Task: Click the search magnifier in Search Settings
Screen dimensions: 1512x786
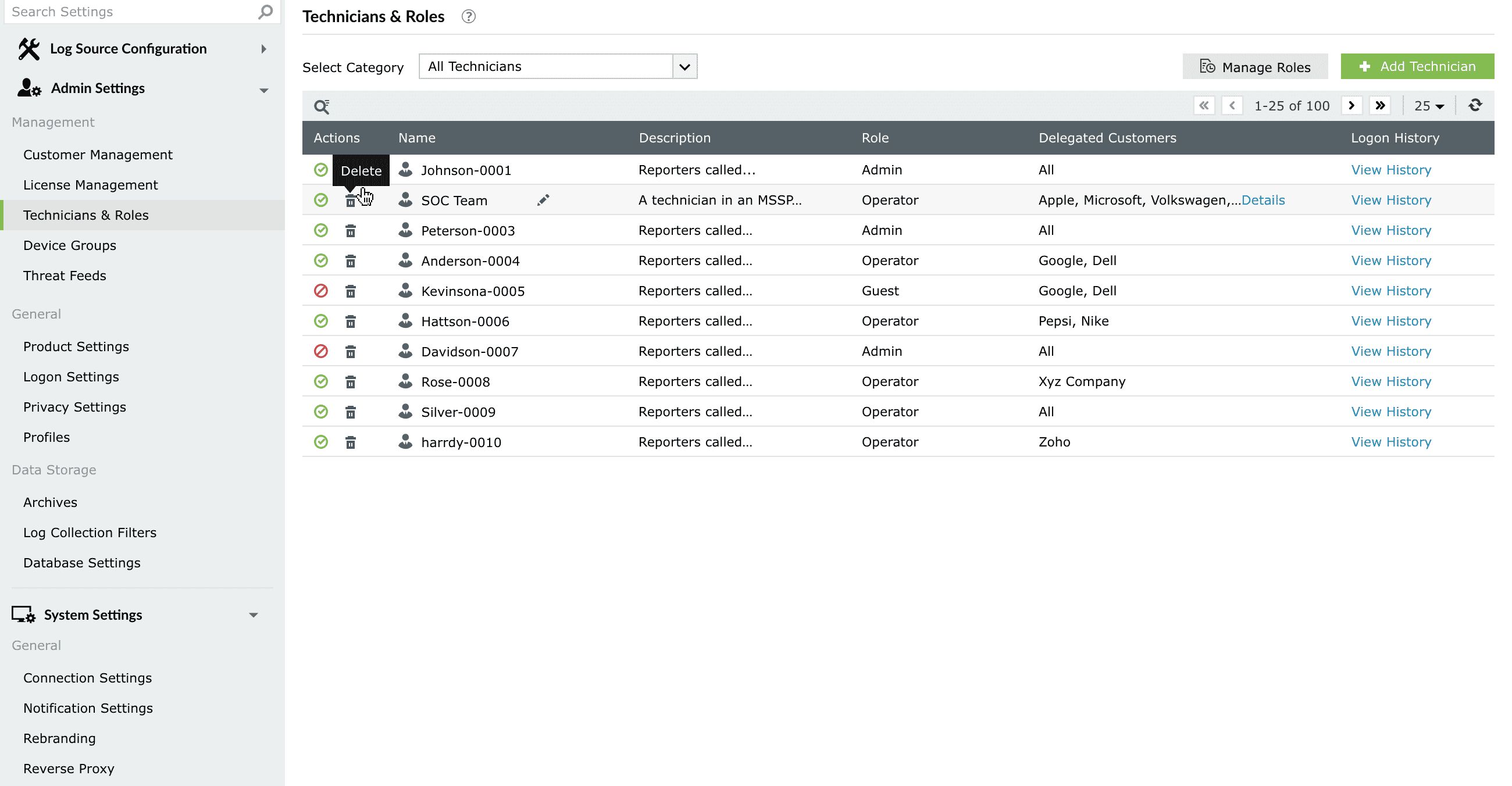Action: [265, 12]
